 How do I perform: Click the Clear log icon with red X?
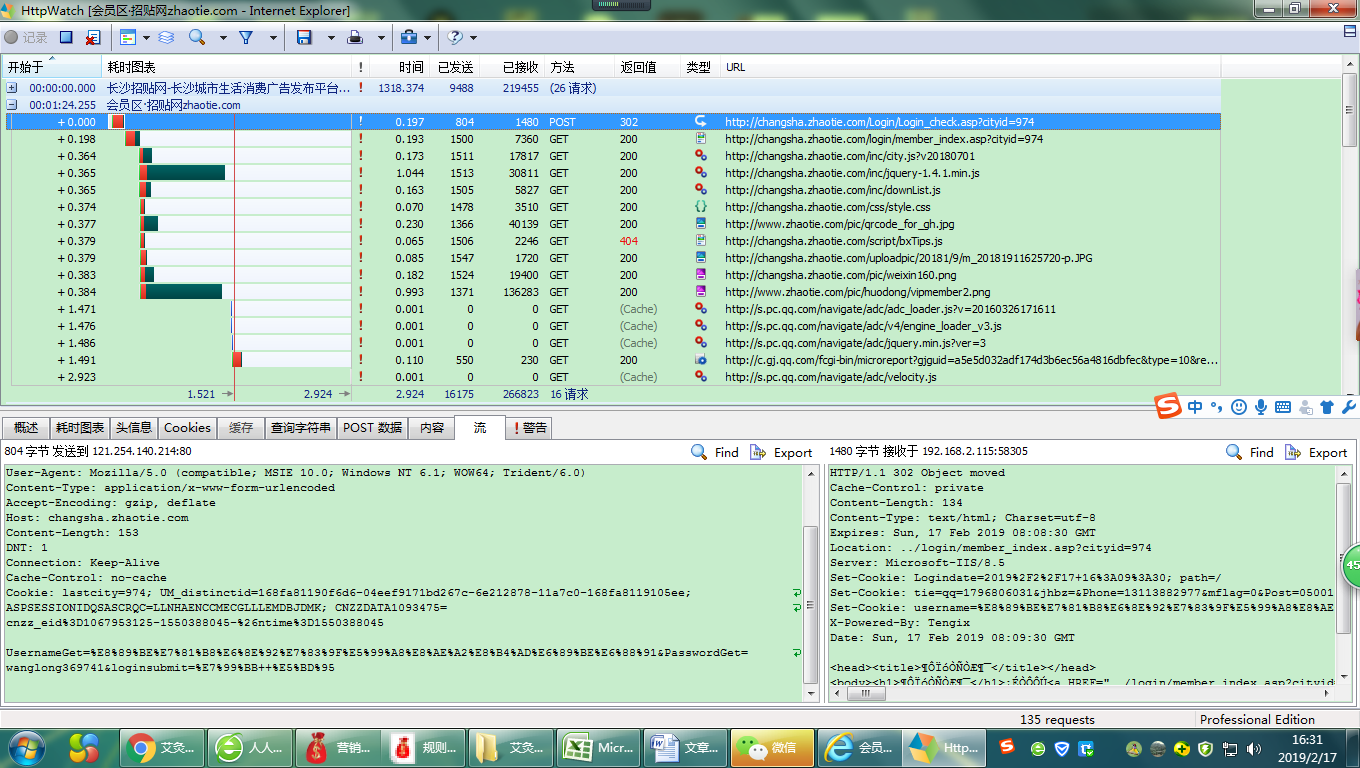[x=93, y=37]
